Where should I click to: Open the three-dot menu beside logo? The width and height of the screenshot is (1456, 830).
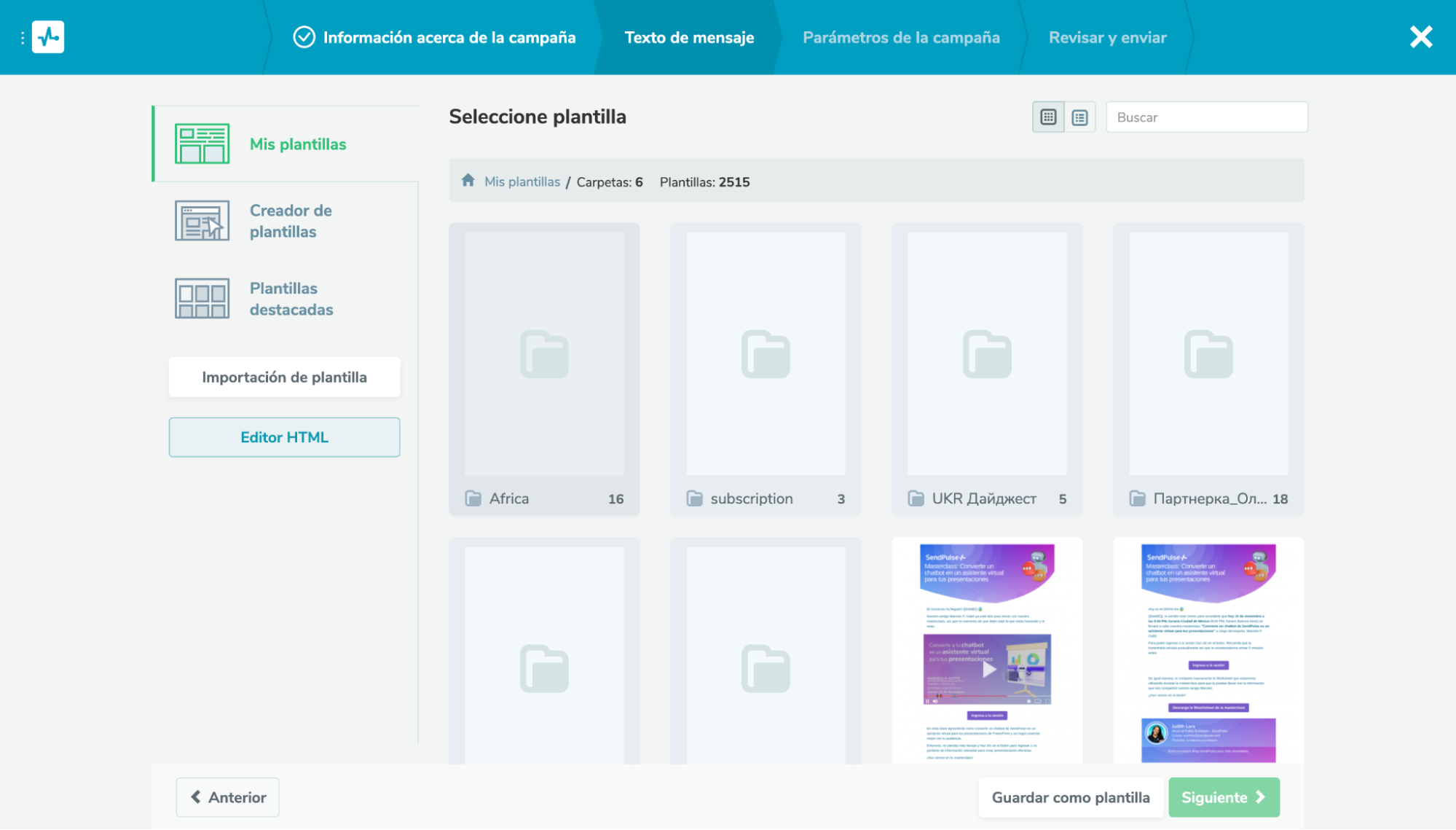[x=23, y=37]
